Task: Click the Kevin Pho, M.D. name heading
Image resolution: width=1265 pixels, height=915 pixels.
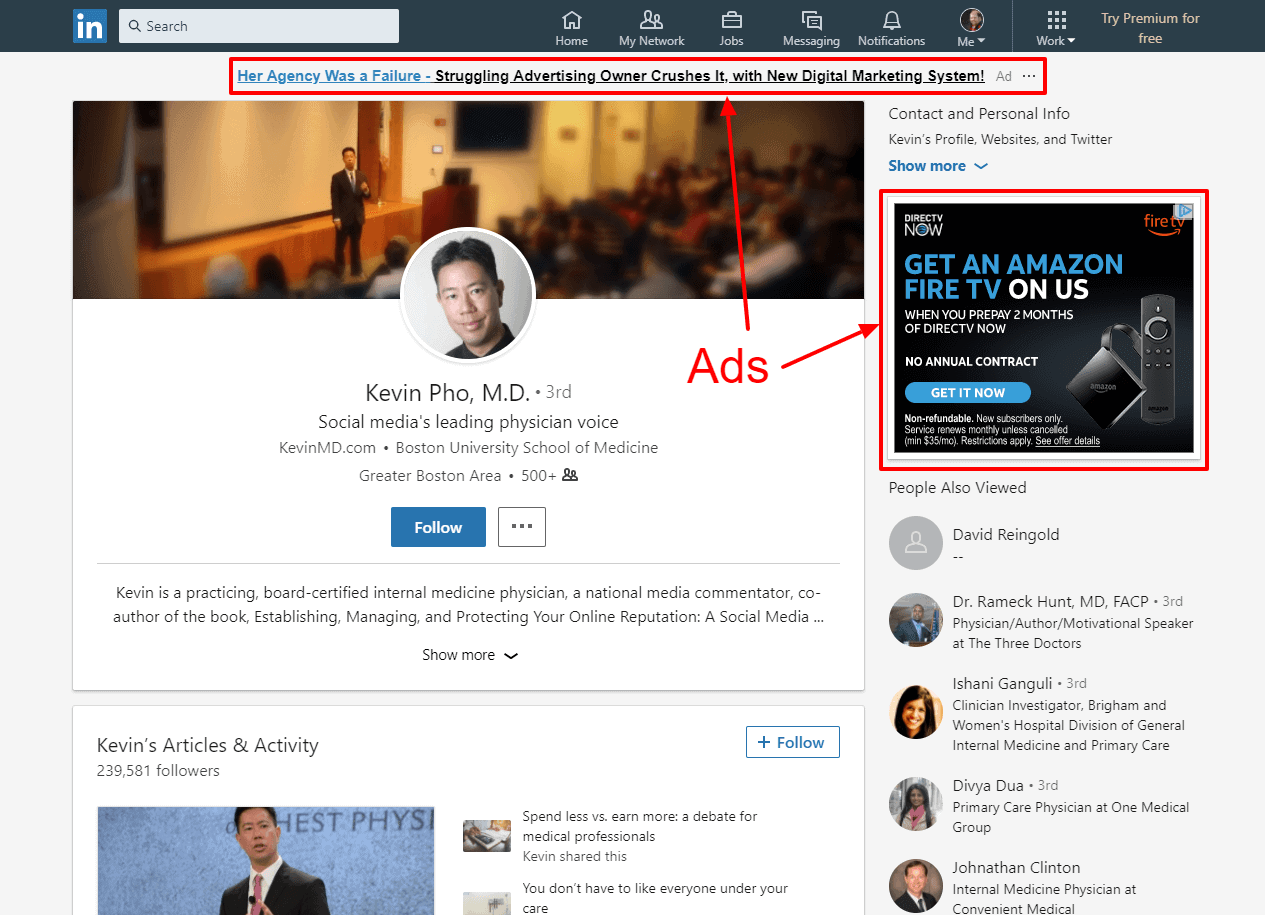Action: (448, 392)
